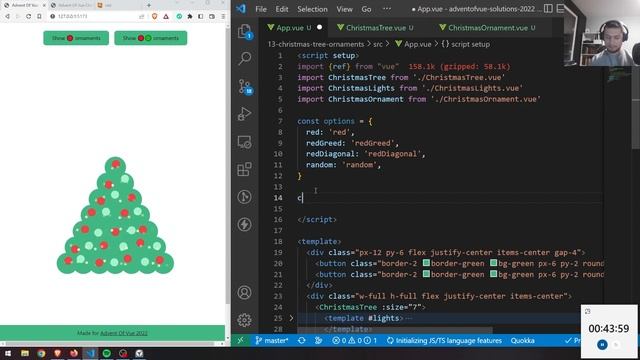Switch to the ChristmasOrnament.vue tab
The height and width of the screenshot is (360, 640).
(488, 28)
